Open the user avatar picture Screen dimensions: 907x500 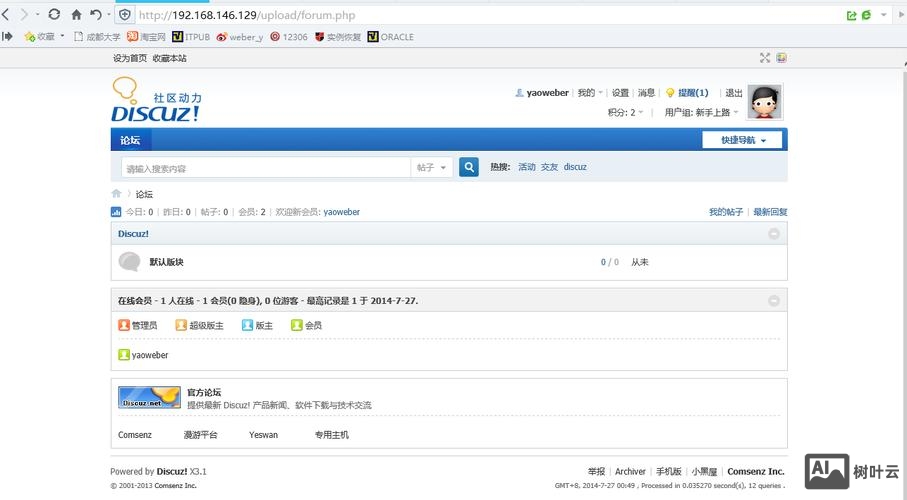(x=764, y=102)
